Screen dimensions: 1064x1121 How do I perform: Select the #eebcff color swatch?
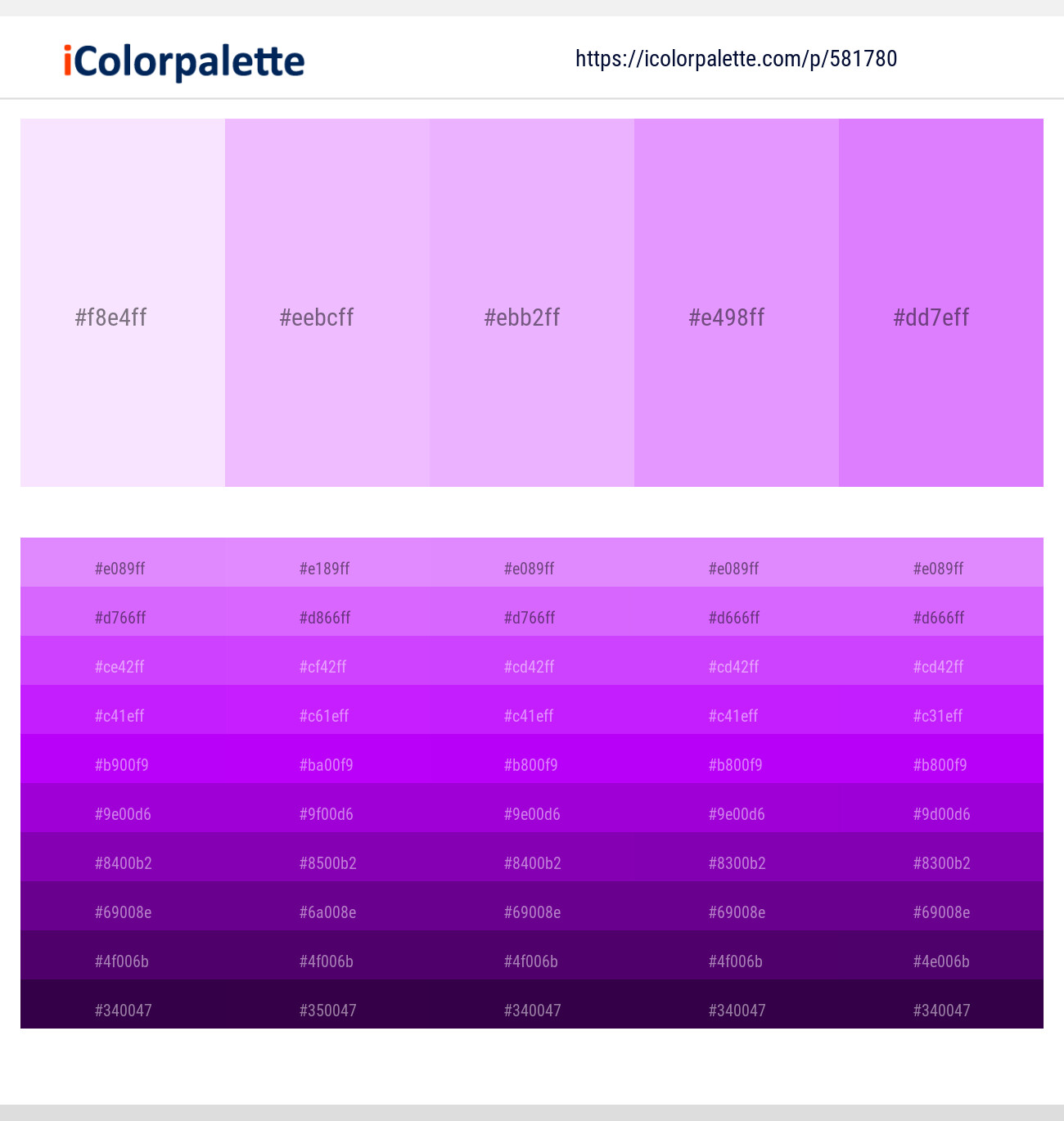(x=327, y=303)
